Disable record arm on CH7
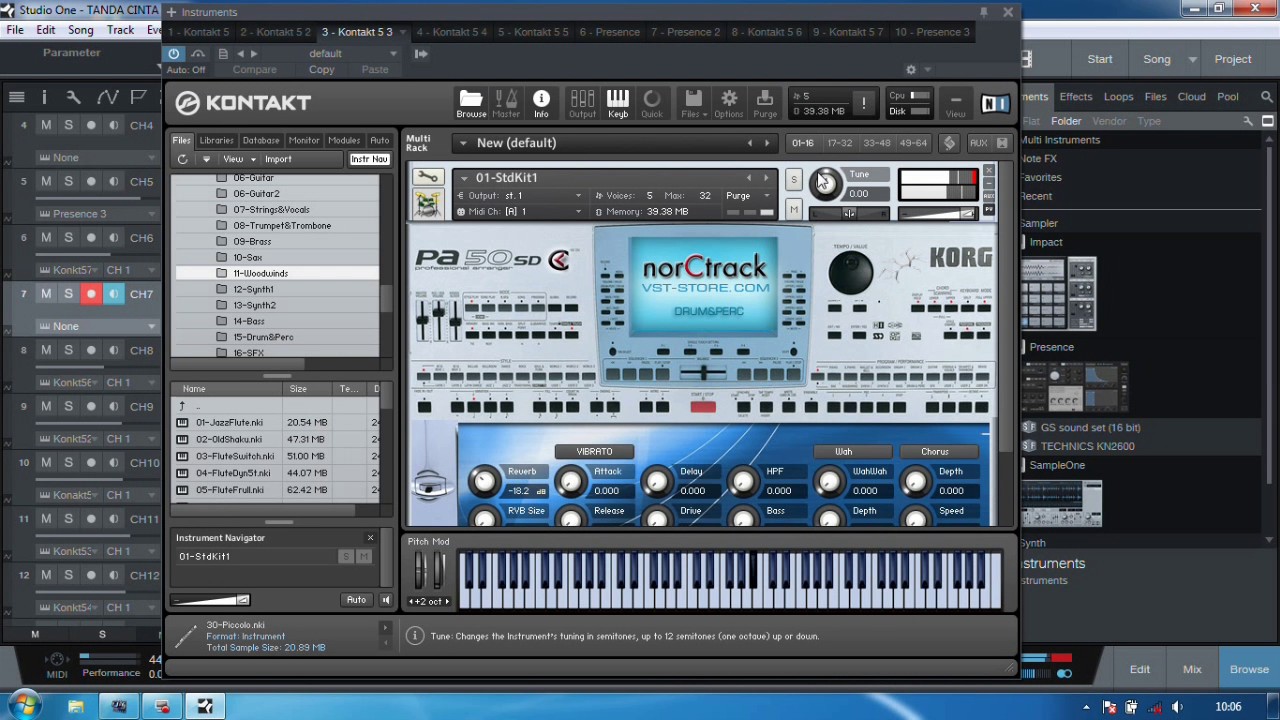The image size is (1280, 720). pyautogui.click(x=91, y=294)
